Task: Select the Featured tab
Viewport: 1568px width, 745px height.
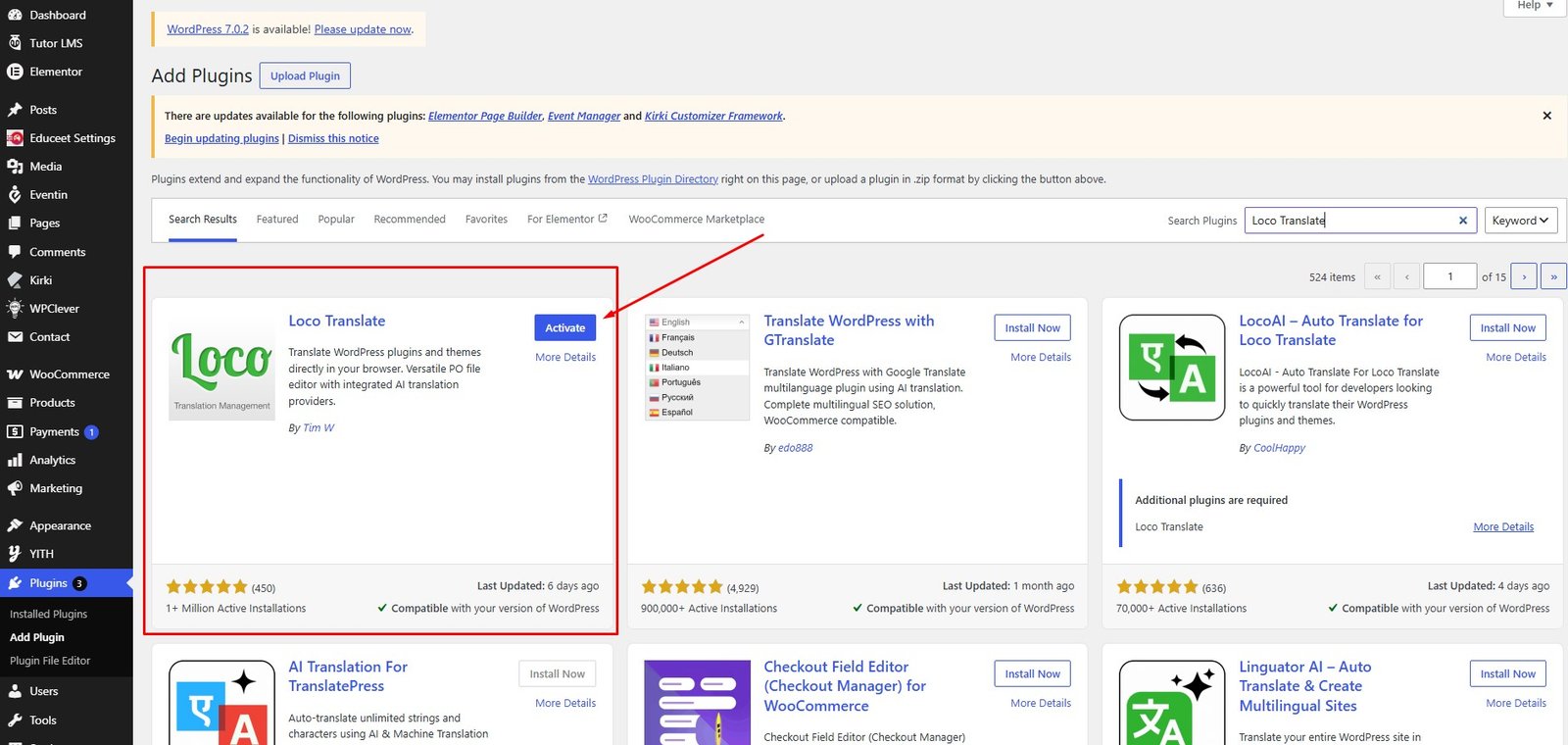Action: coord(277,220)
